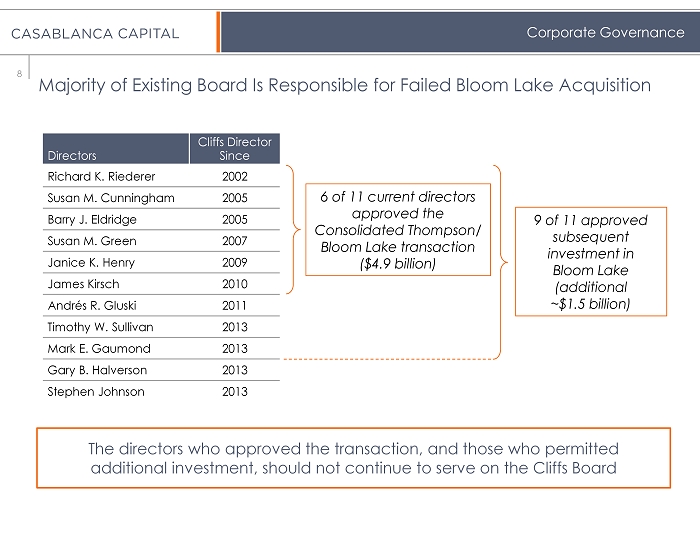
Task: Select the Corporate Governance header label
Action: click(x=605, y=33)
